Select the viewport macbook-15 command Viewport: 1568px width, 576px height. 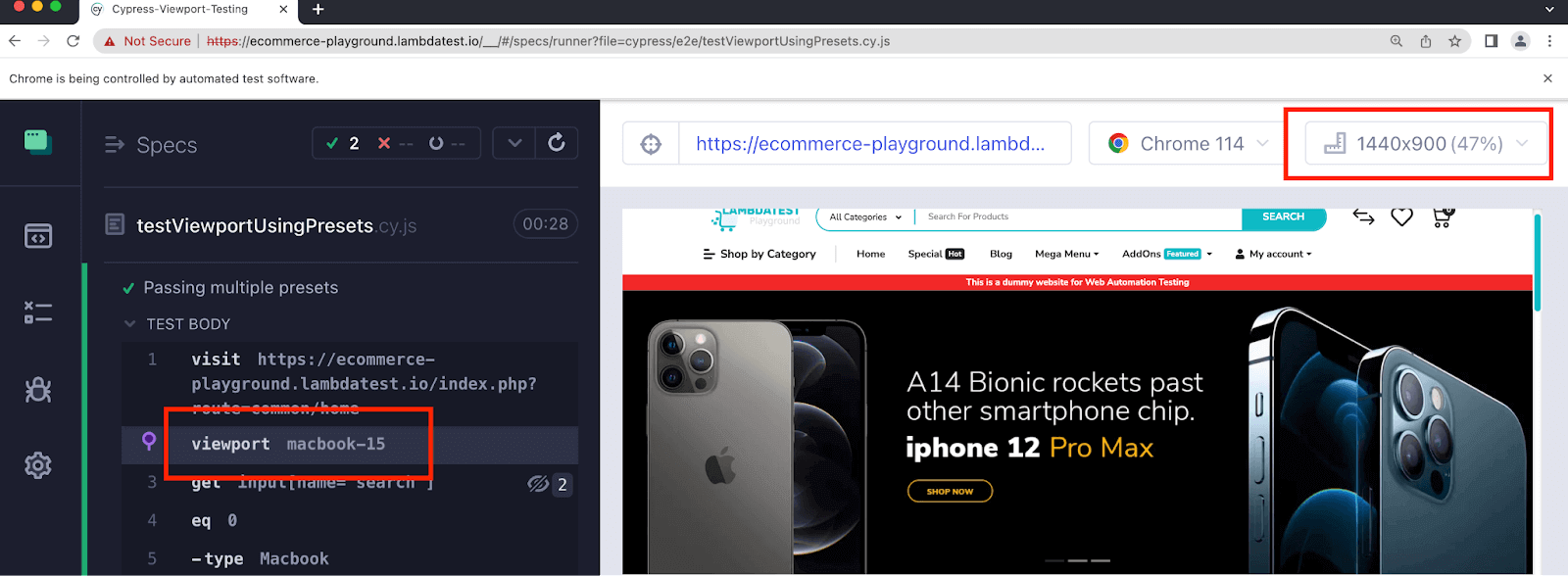click(349, 444)
